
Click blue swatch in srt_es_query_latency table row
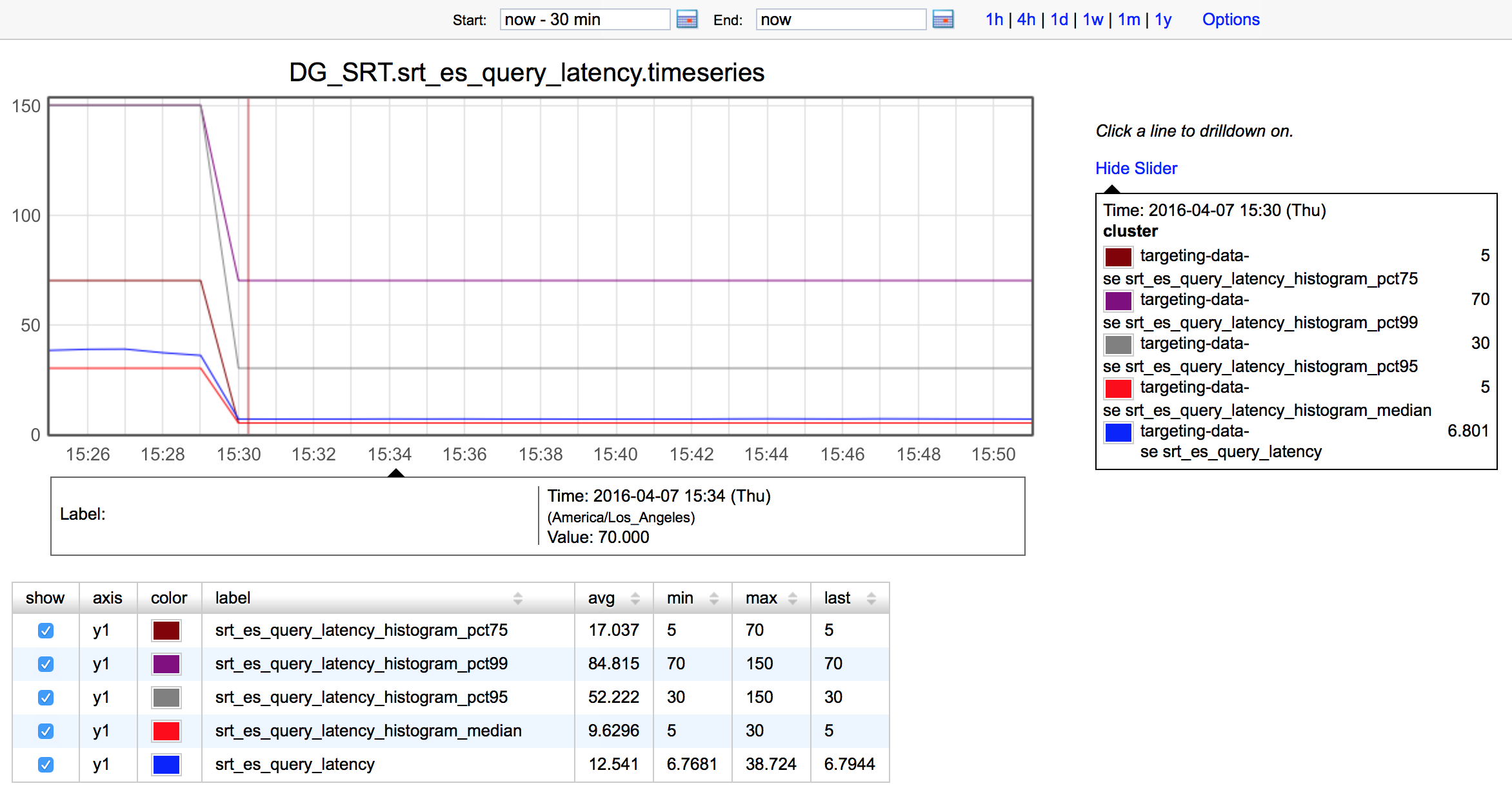(x=166, y=765)
